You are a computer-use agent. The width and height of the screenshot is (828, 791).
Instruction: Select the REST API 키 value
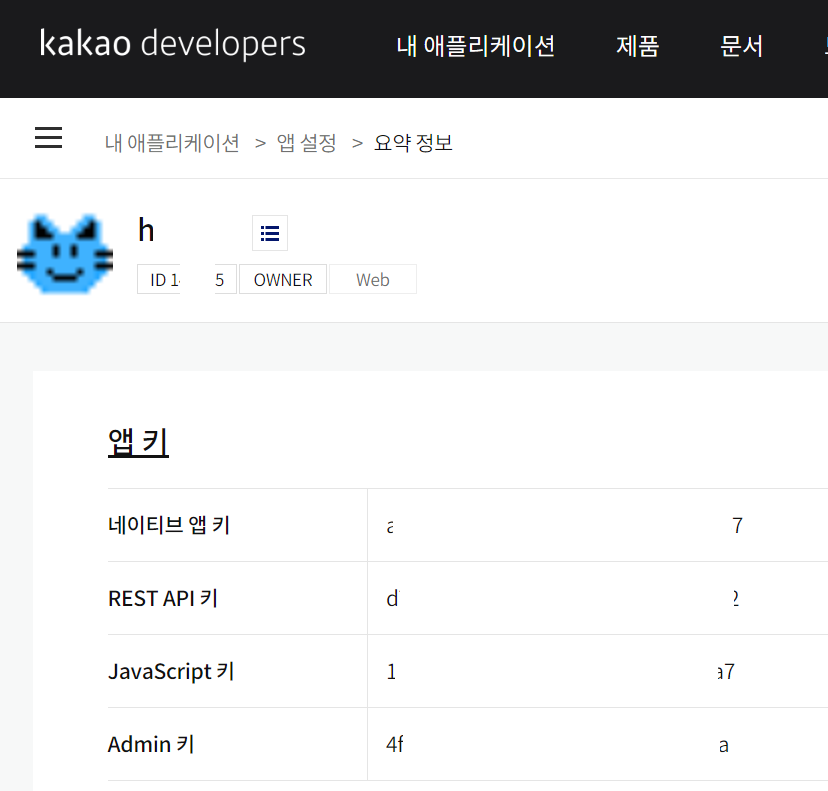pyautogui.click(x=562, y=598)
